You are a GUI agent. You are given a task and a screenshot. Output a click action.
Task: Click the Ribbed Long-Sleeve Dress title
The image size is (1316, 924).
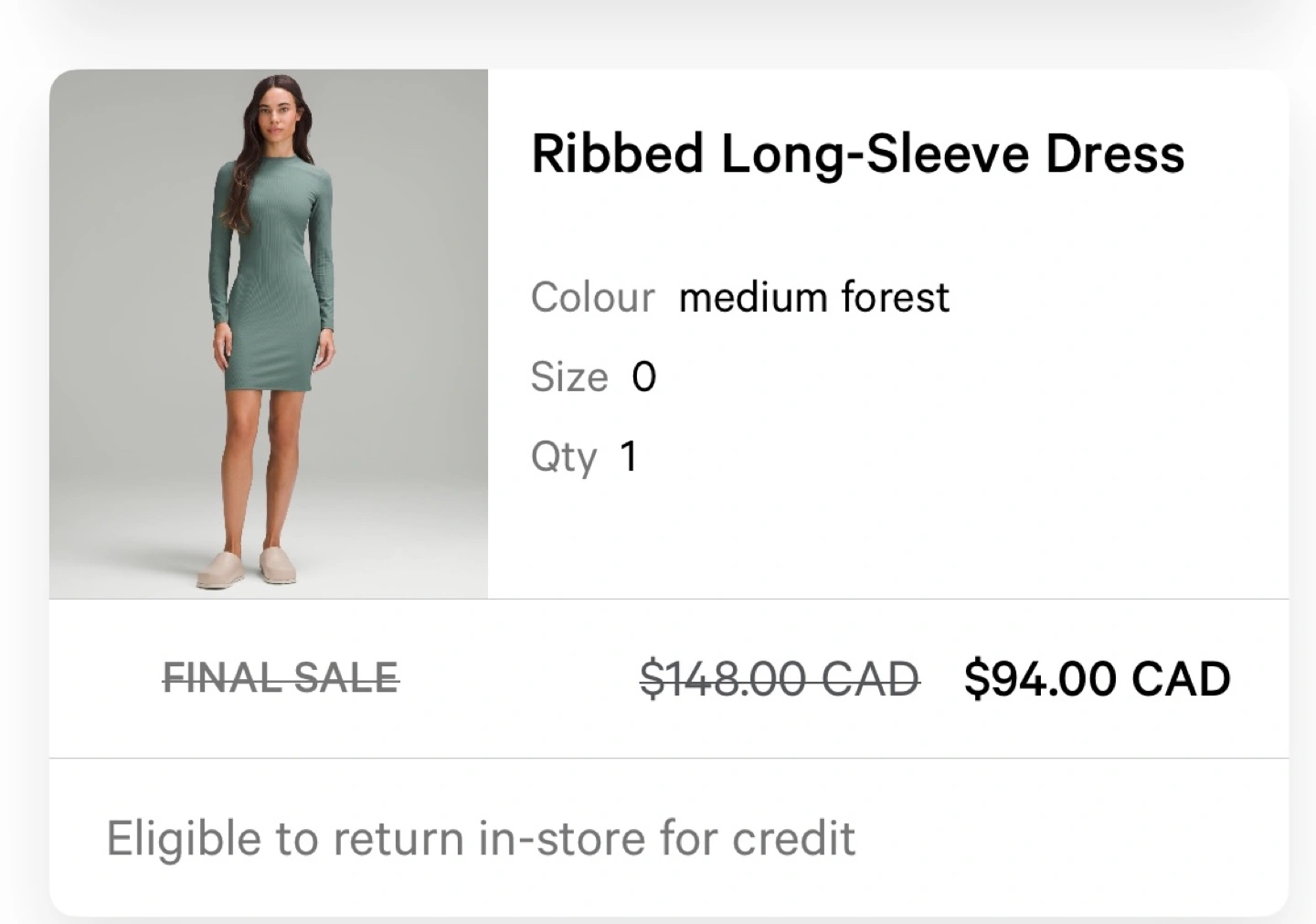[x=857, y=153]
